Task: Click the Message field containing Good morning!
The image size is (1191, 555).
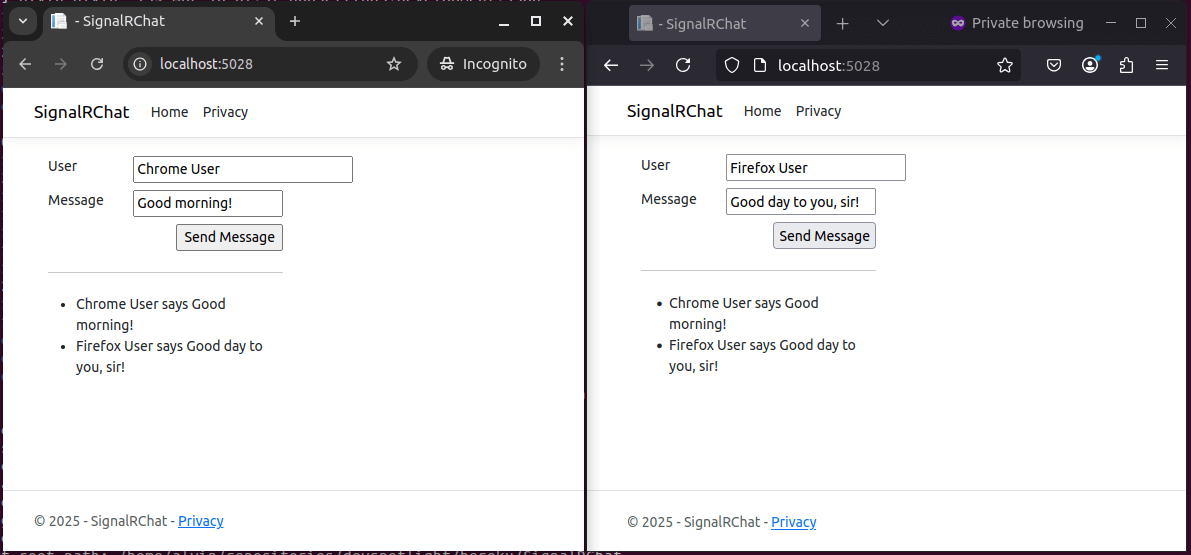Action: 208,203
